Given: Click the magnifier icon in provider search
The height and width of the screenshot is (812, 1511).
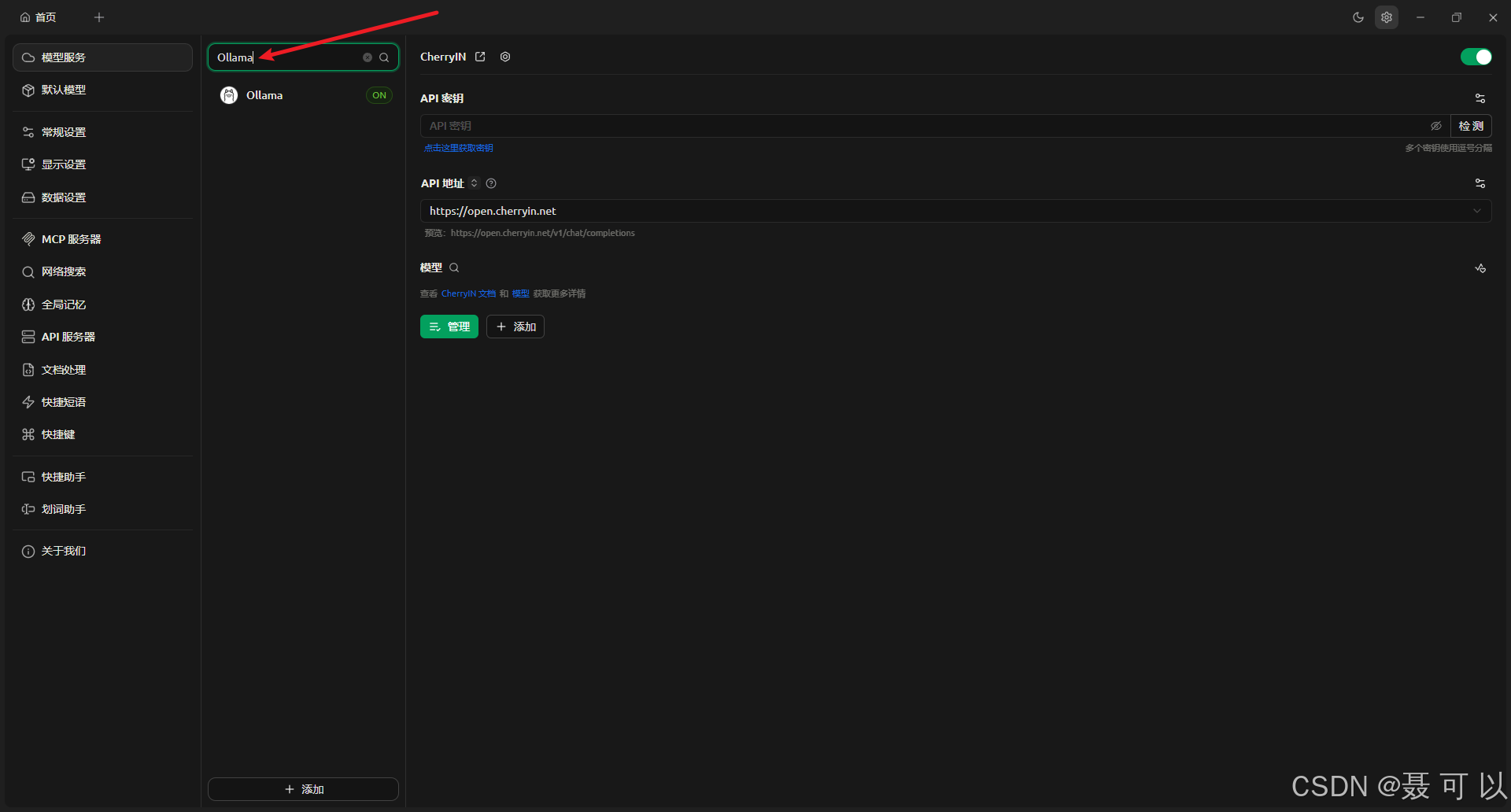Looking at the screenshot, I should click(x=384, y=57).
